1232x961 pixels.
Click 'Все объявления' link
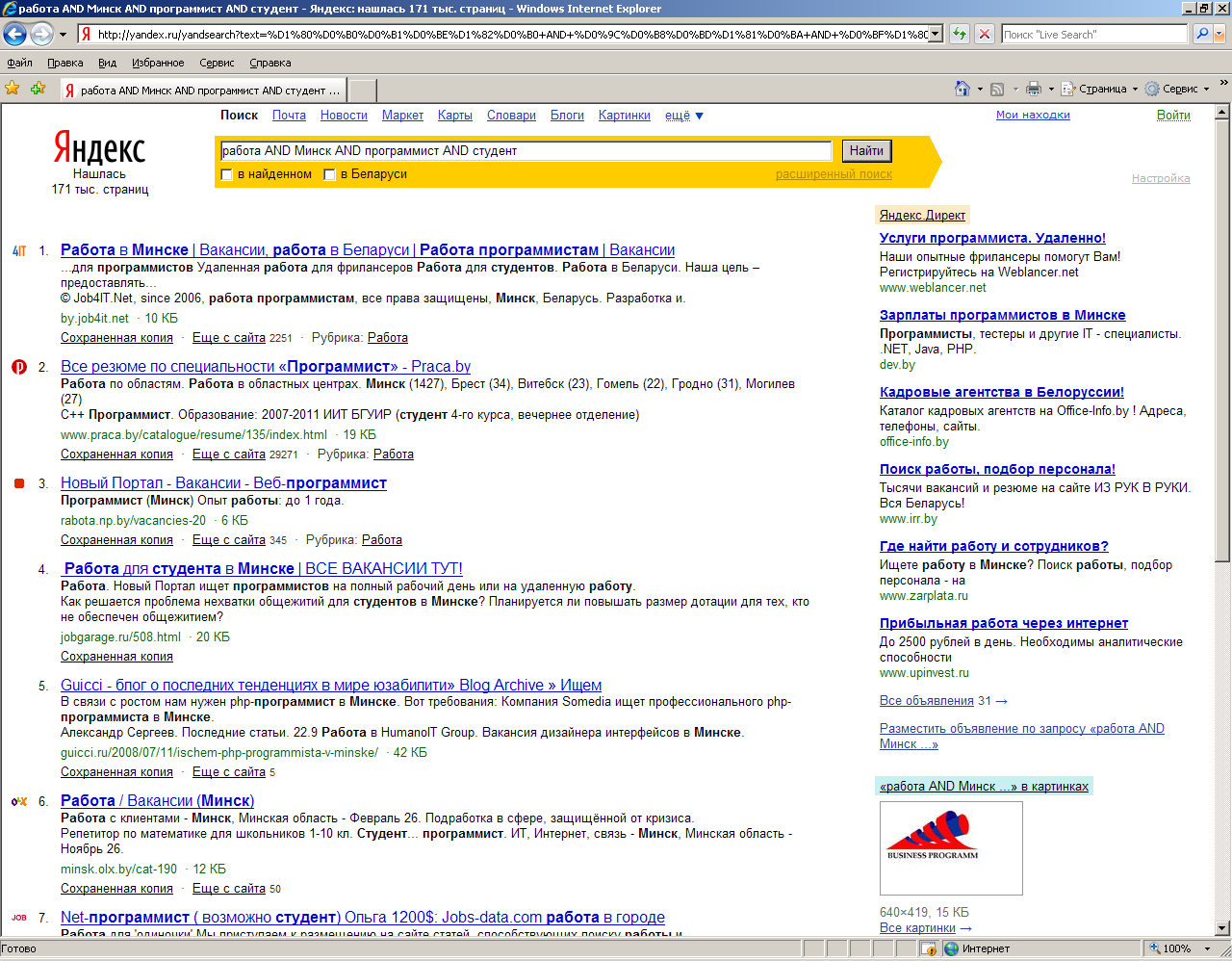point(927,701)
